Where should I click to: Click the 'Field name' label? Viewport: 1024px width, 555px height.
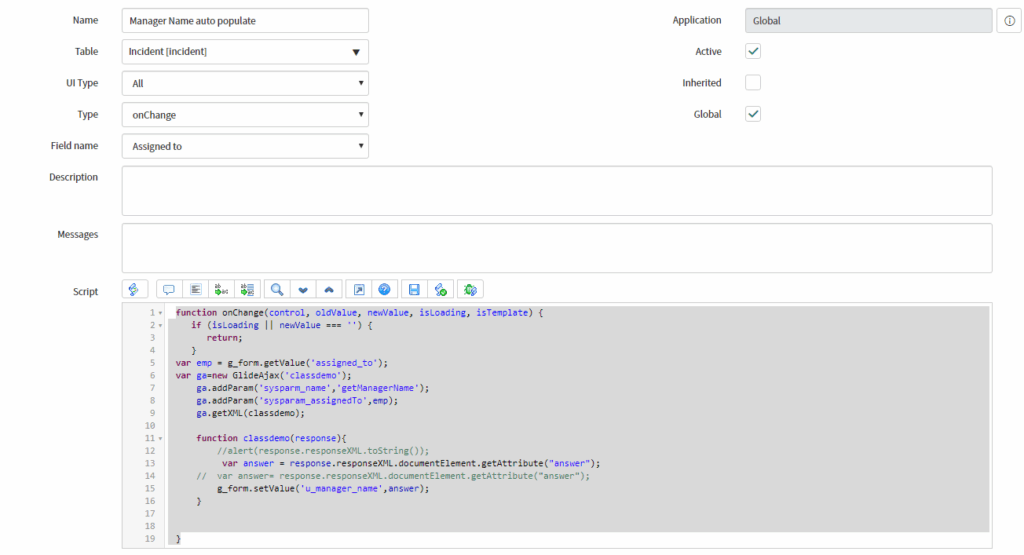coord(74,146)
